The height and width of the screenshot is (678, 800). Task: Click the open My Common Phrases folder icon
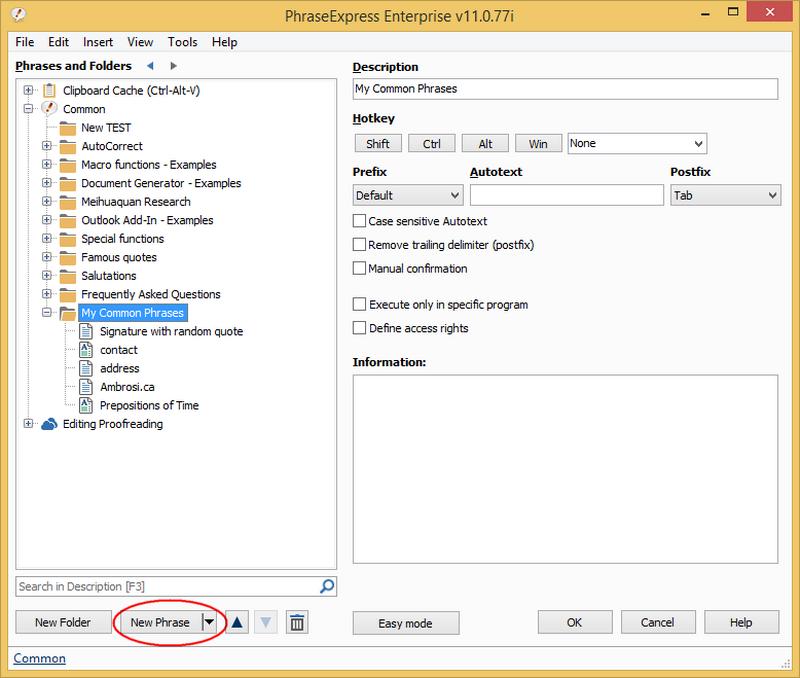[68, 313]
